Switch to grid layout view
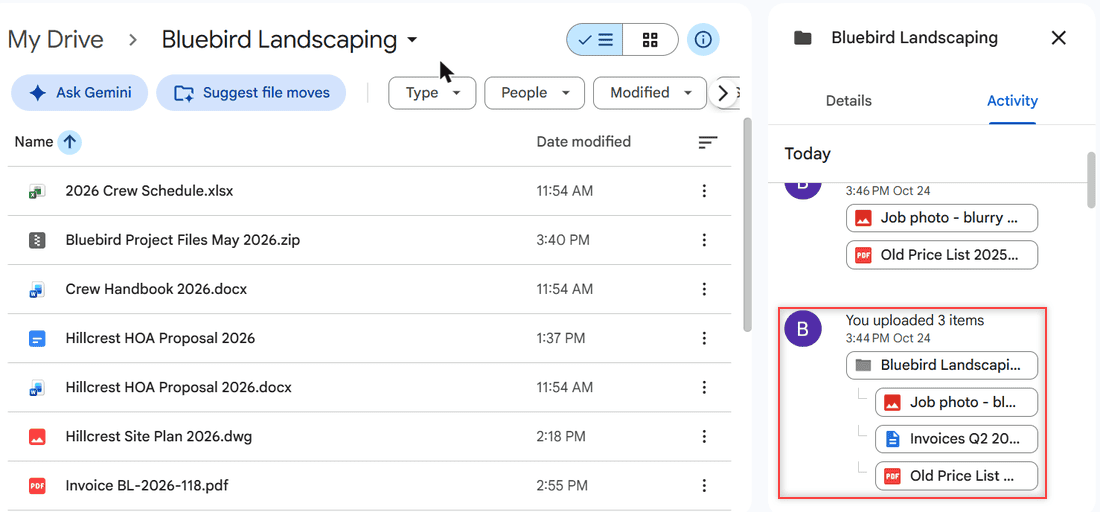This screenshot has width=1100, height=512. point(650,40)
